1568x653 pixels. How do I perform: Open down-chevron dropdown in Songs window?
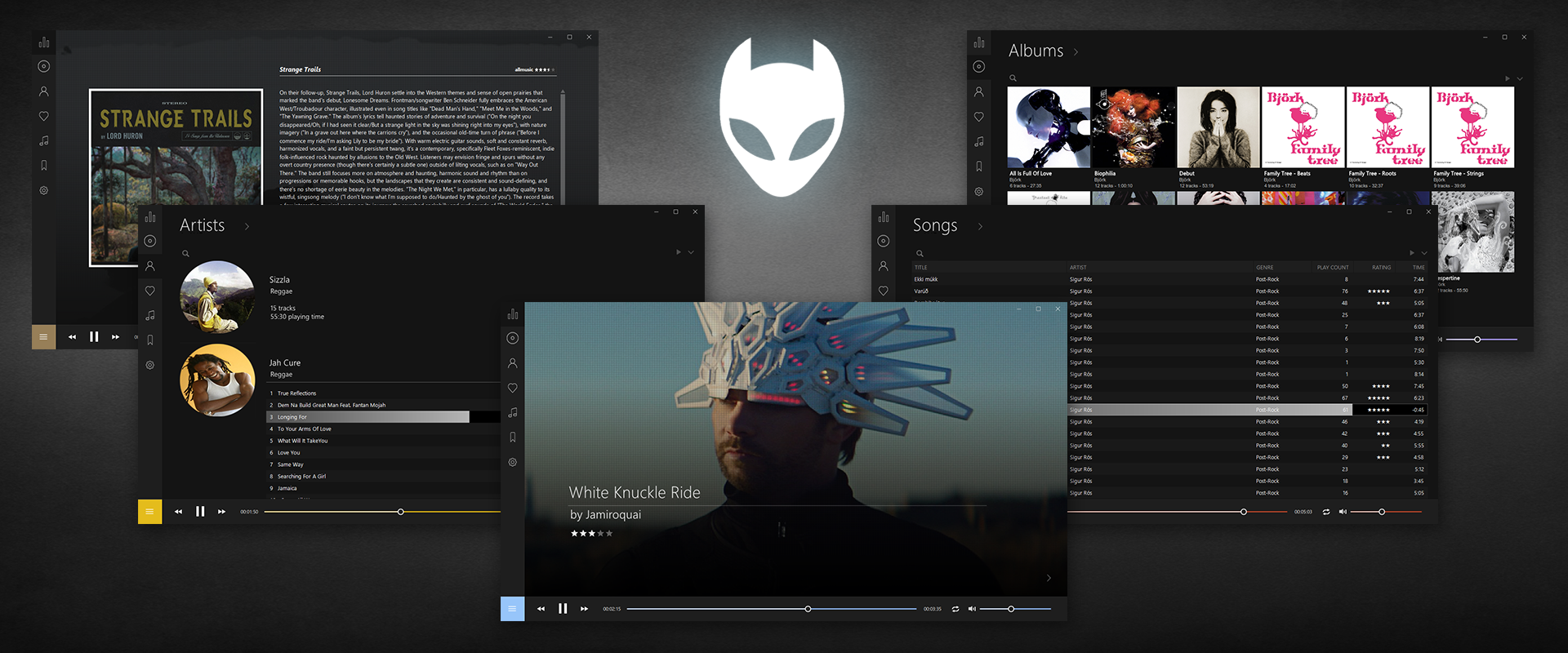(x=1424, y=253)
